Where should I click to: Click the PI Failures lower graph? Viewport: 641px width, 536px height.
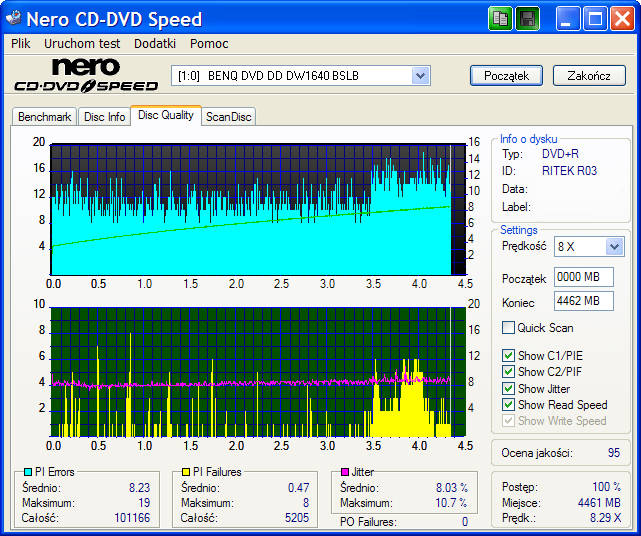258,372
